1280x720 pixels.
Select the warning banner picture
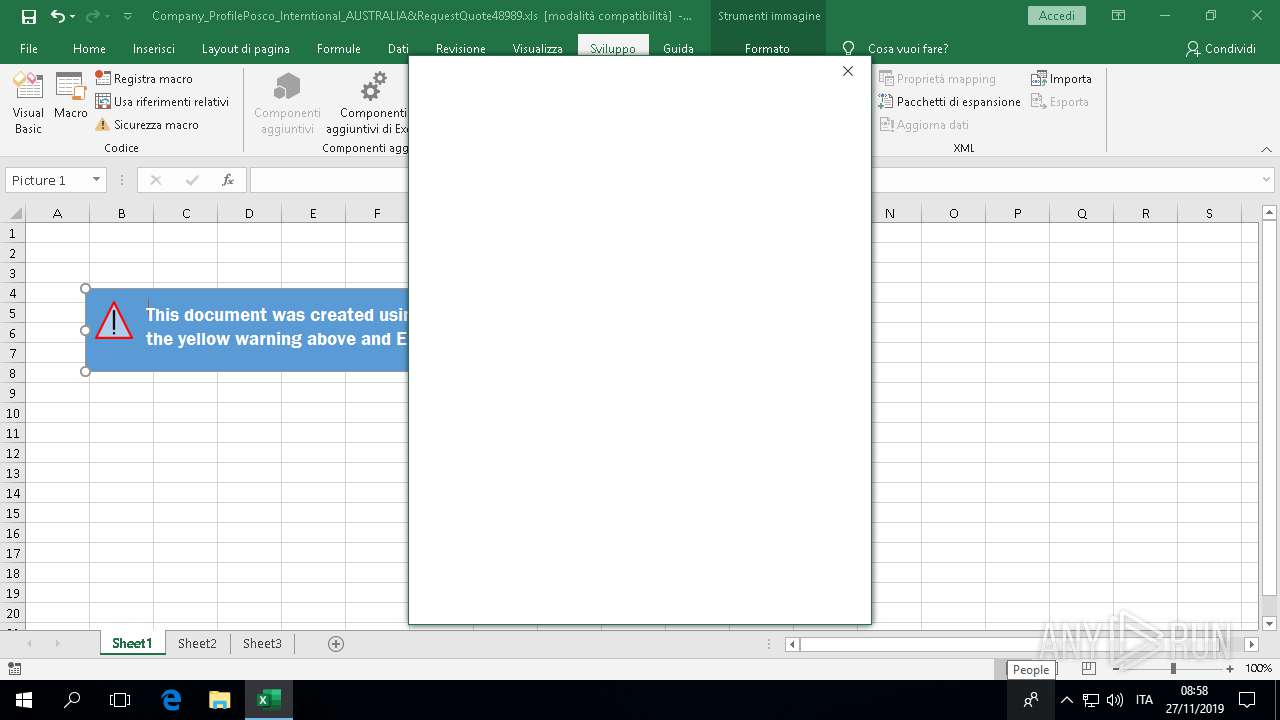246,330
